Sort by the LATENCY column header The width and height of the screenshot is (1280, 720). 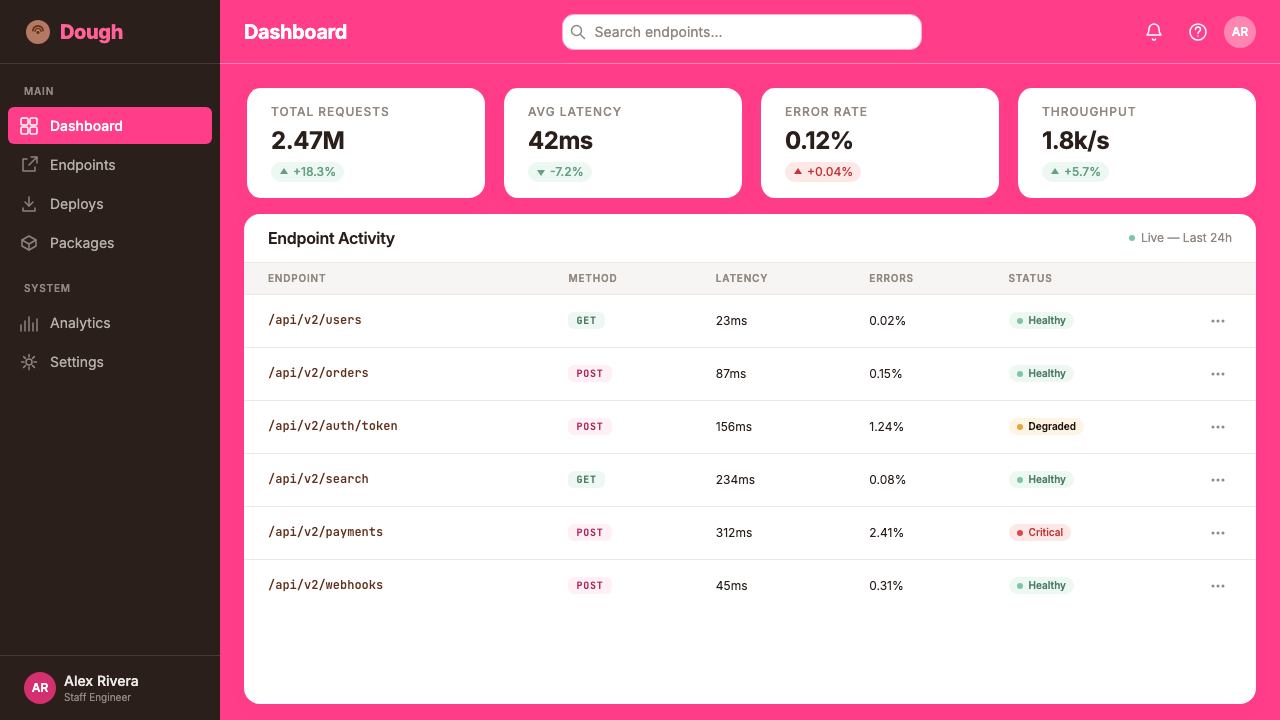[742, 278]
